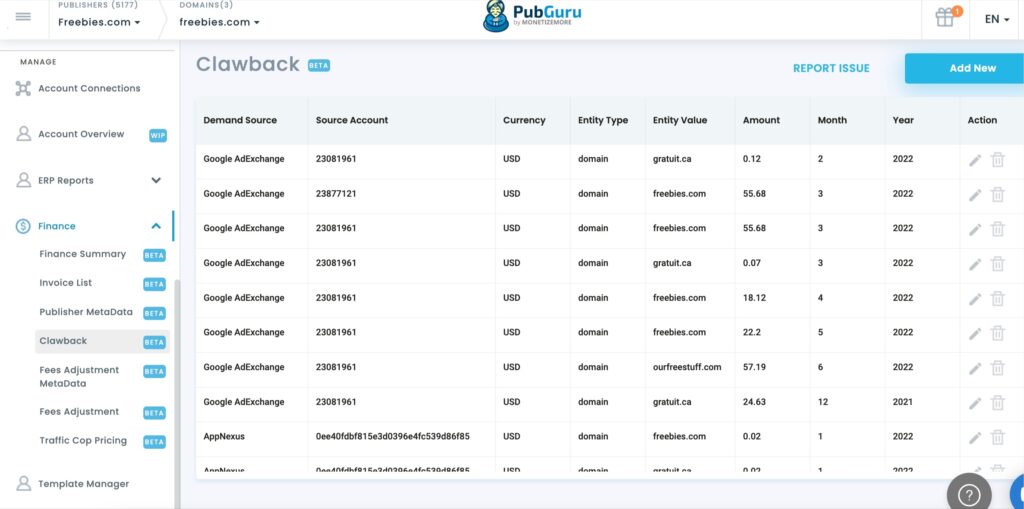Delete the gratuit.ca 0.12 row
The height and width of the screenshot is (509, 1024).
pos(997,159)
